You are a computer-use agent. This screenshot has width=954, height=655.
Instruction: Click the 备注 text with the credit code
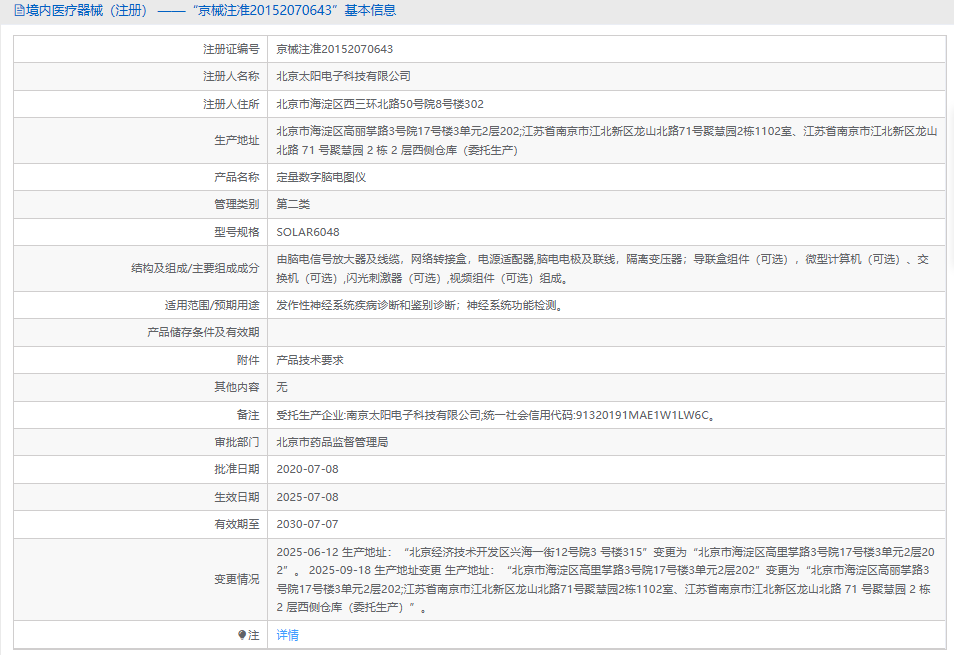pyautogui.click(x=495, y=415)
